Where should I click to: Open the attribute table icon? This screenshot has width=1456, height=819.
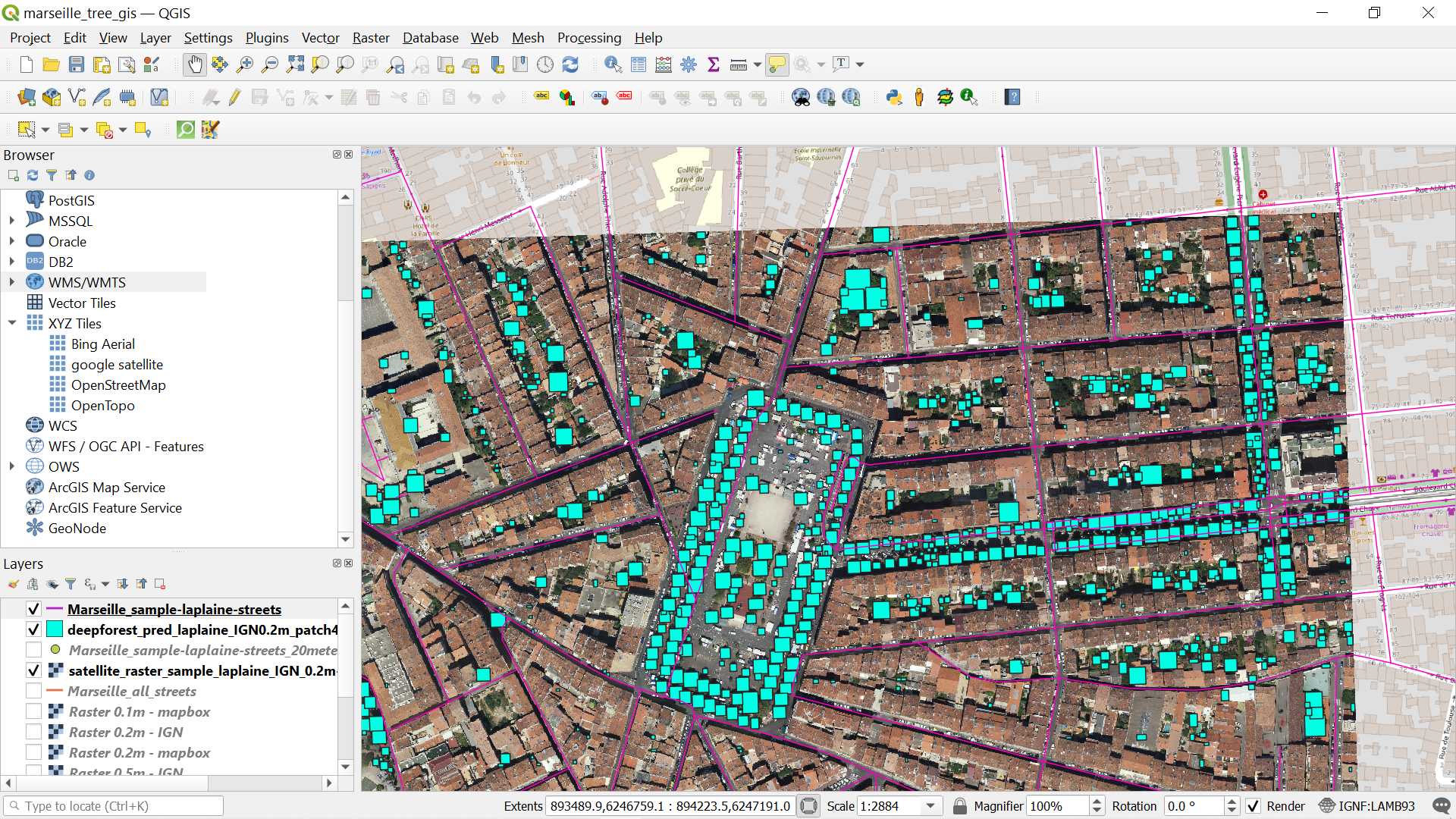pos(639,64)
